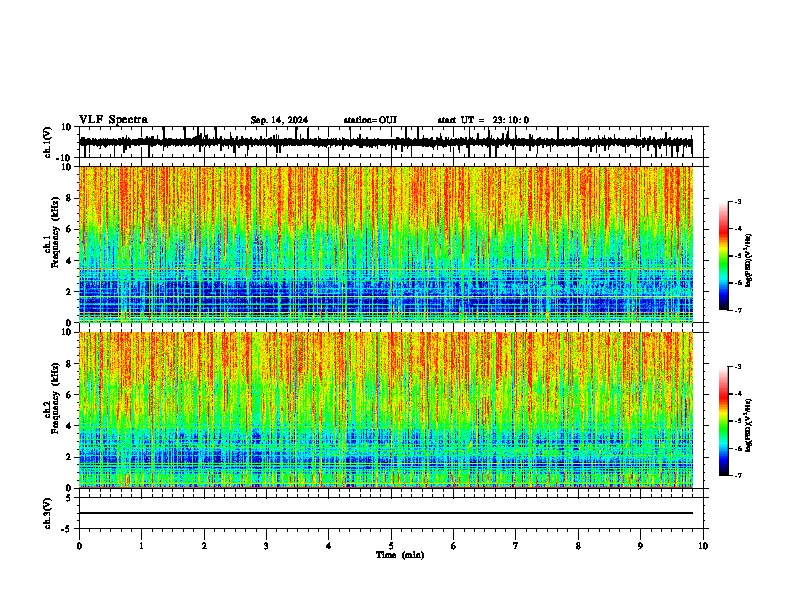Click the "ch.3(V)" axis label
This screenshot has height=612, width=792.
(x=48, y=513)
